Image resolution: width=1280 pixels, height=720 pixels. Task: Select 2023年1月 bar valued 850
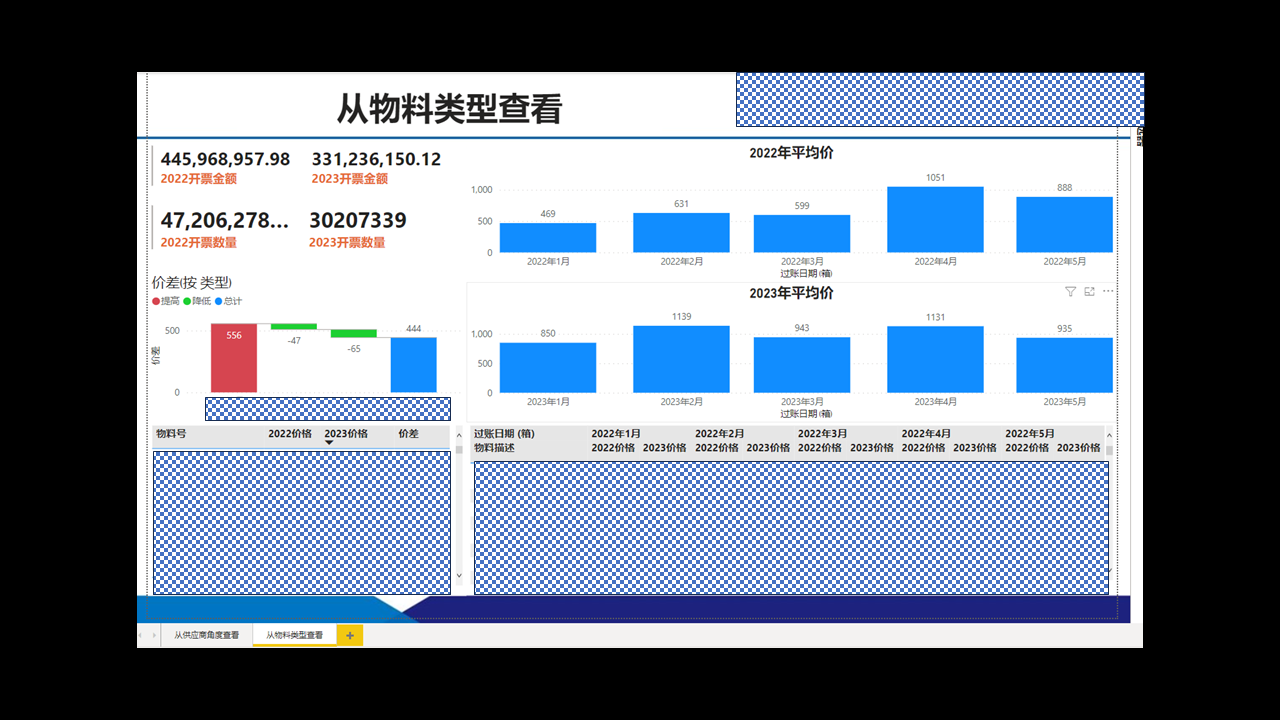click(x=548, y=368)
